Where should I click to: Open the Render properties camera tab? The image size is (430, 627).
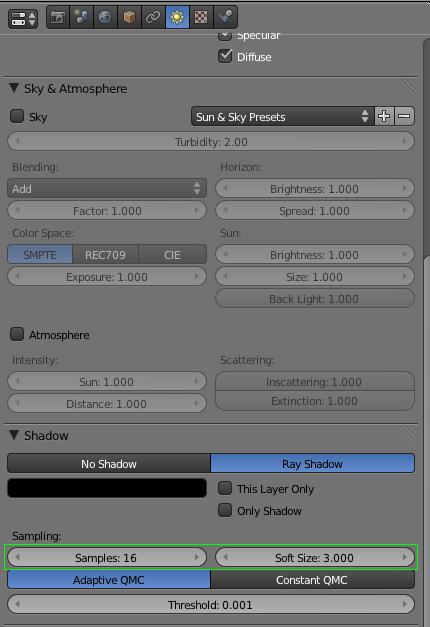pyautogui.click(x=58, y=17)
